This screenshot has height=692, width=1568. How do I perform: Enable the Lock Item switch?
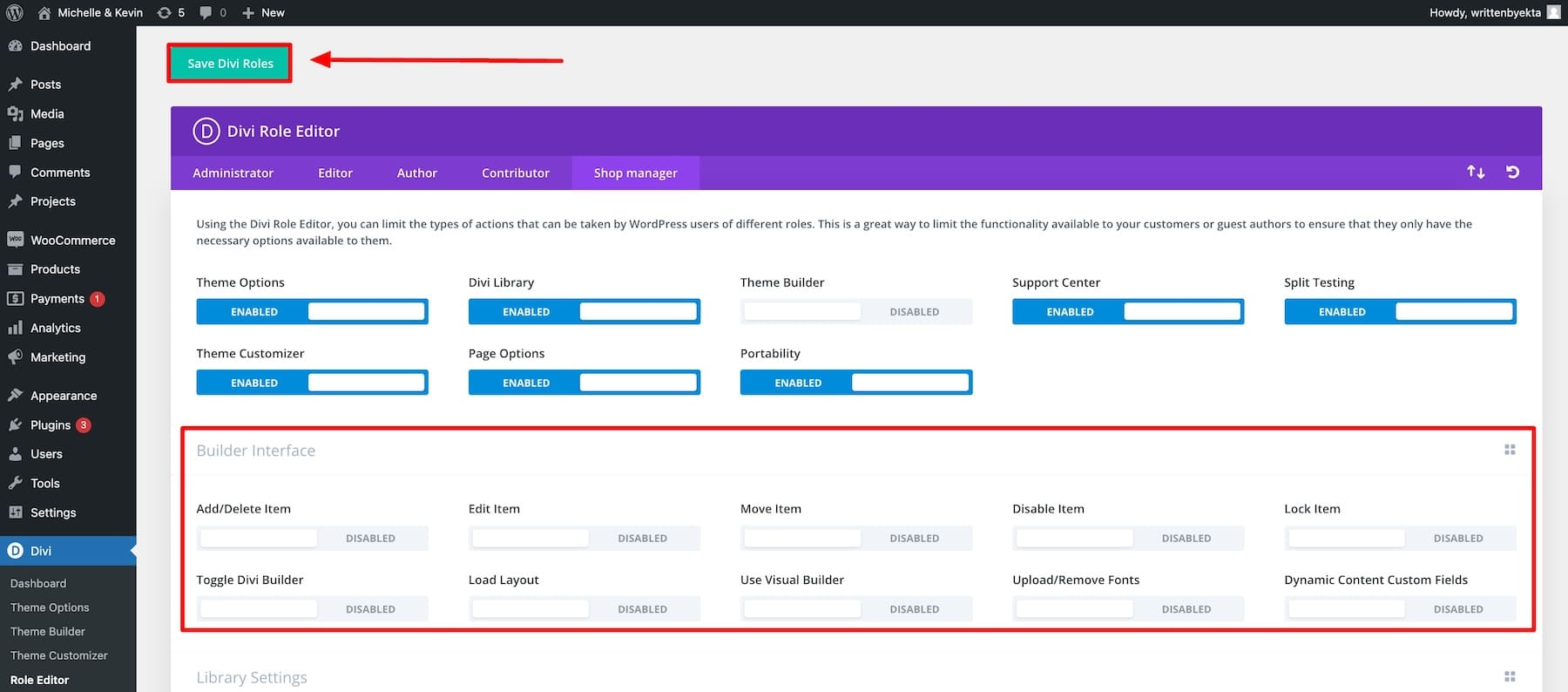coord(1400,539)
